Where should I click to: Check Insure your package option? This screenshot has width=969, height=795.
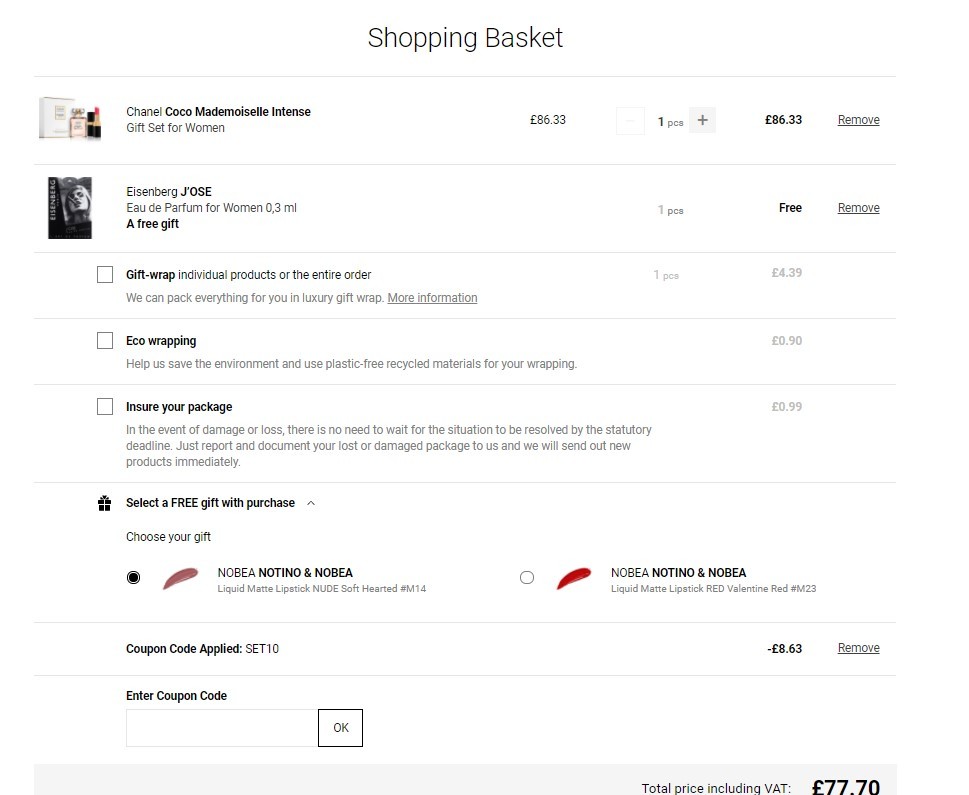[105, 407]
